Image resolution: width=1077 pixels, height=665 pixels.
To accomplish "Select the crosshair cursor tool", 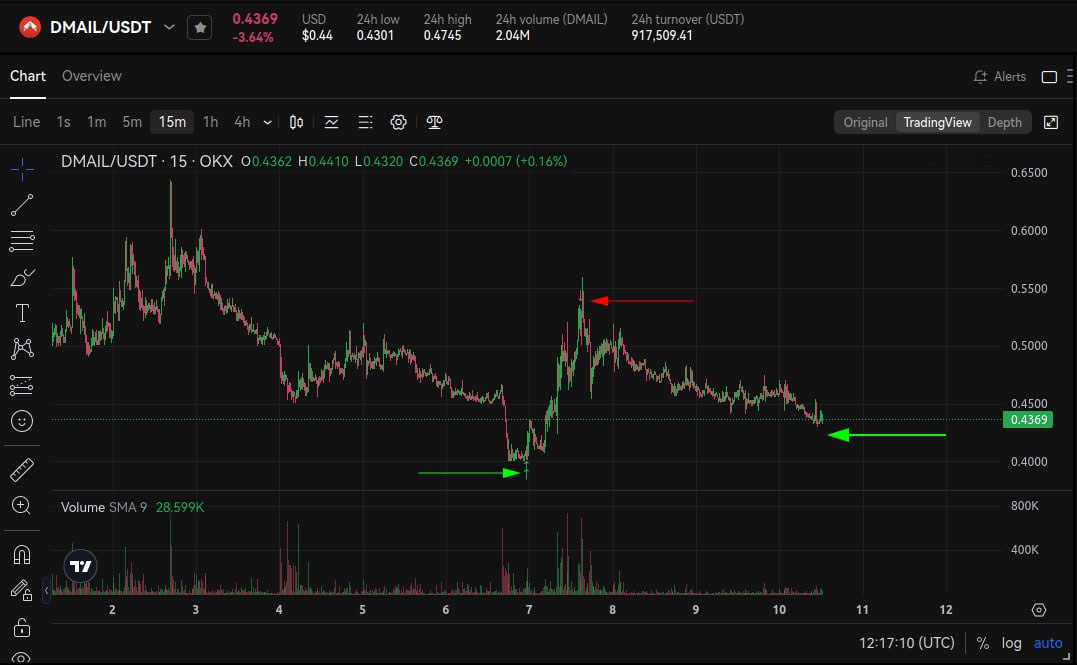I will click(x=22, y=168).
